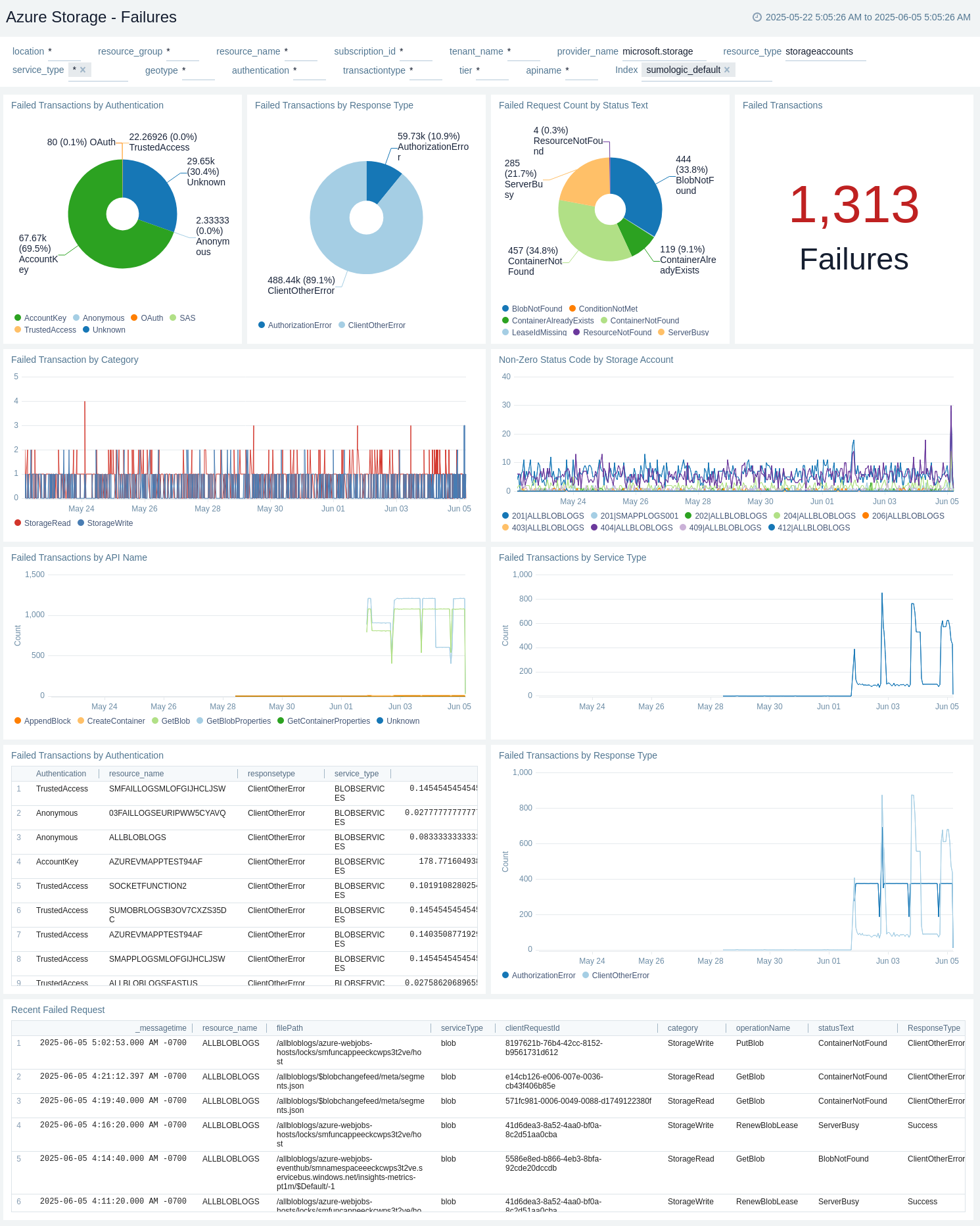This screenshot has height=1226, width=980.
Task: Toggle ContainerNotFound legend entry
Action: [640, 321]
